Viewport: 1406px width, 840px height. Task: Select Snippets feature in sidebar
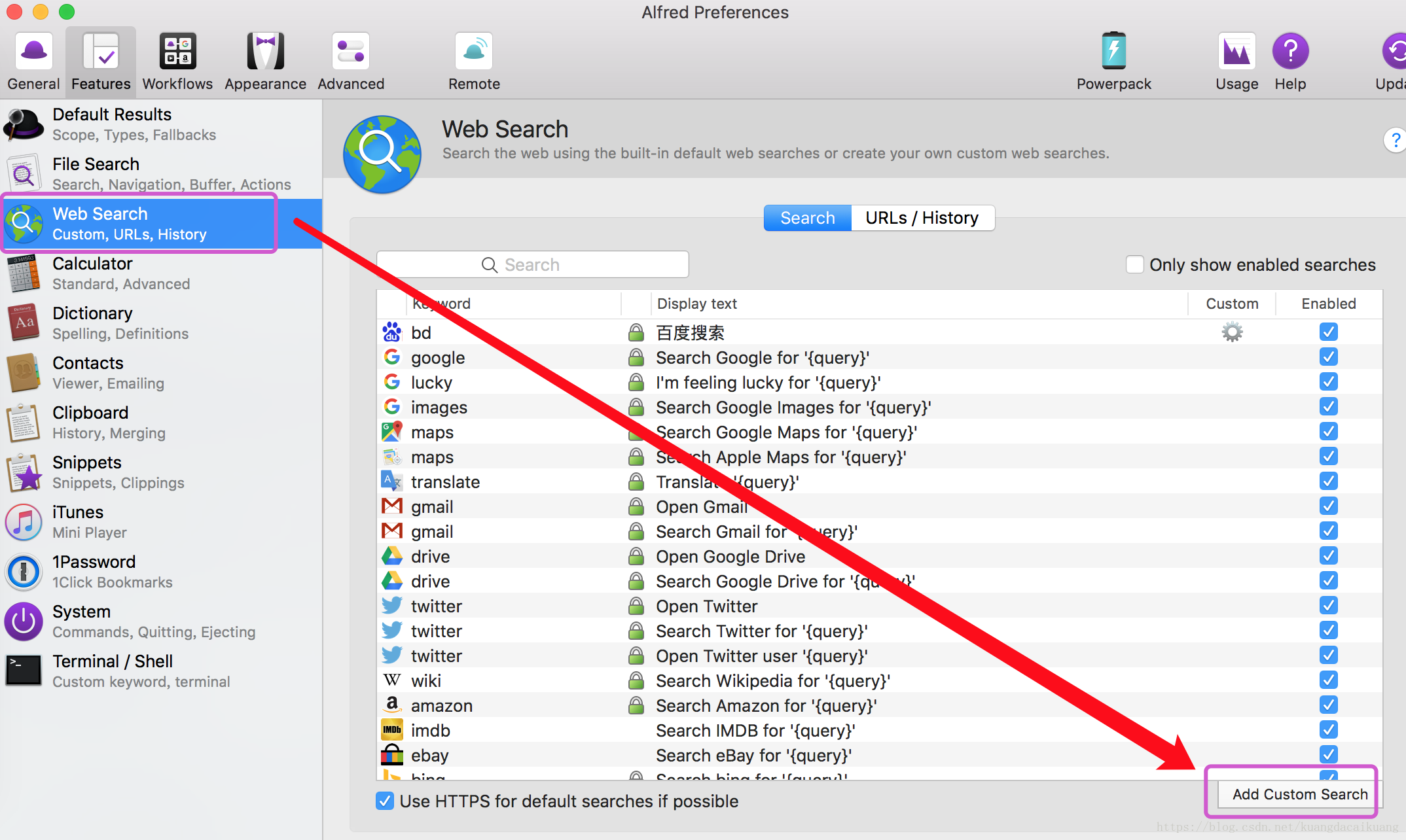(161, 472)
